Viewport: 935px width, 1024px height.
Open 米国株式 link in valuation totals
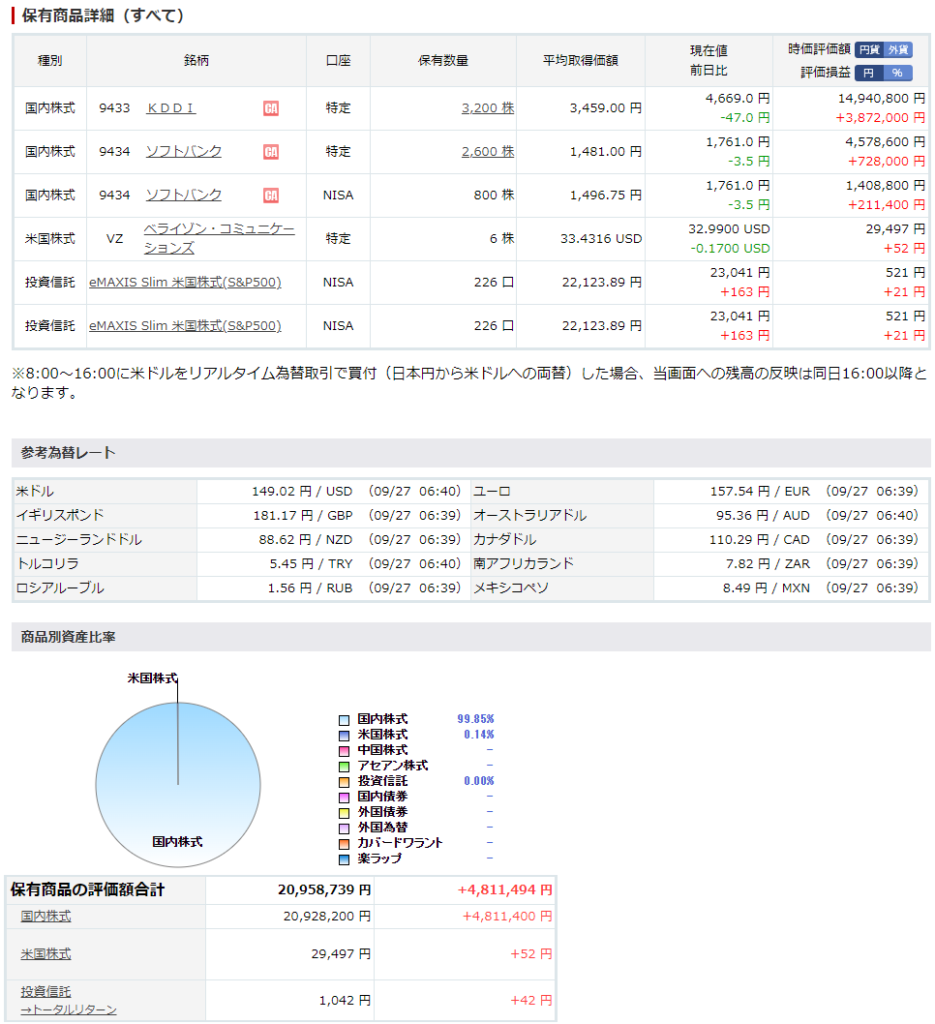[46, 954]
